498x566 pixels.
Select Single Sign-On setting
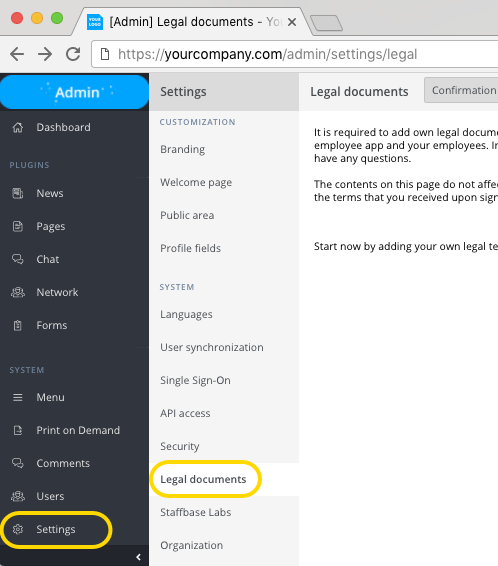(x=224, y=380)
